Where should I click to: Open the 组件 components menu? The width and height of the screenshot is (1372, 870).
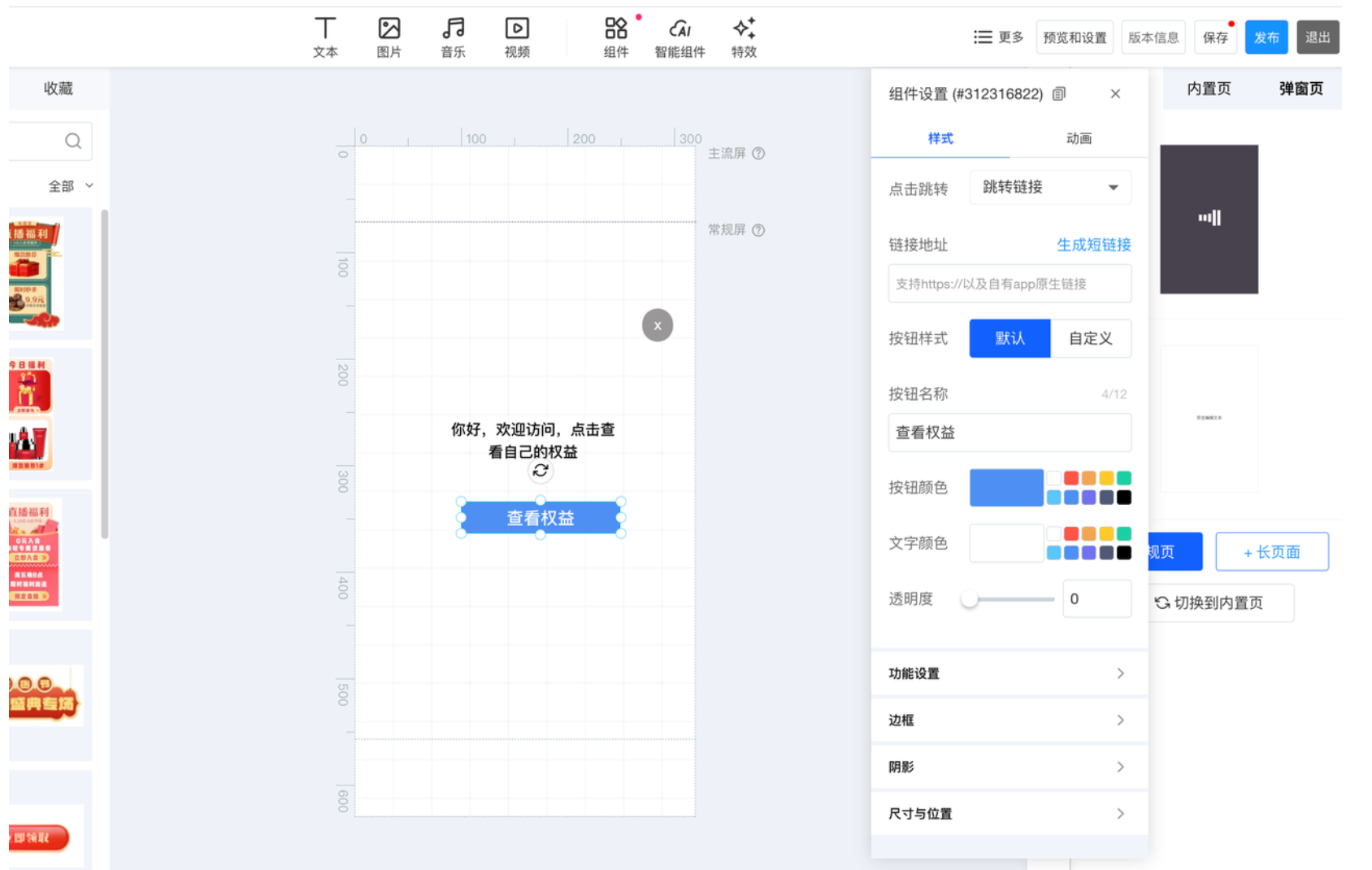point(616,37)
